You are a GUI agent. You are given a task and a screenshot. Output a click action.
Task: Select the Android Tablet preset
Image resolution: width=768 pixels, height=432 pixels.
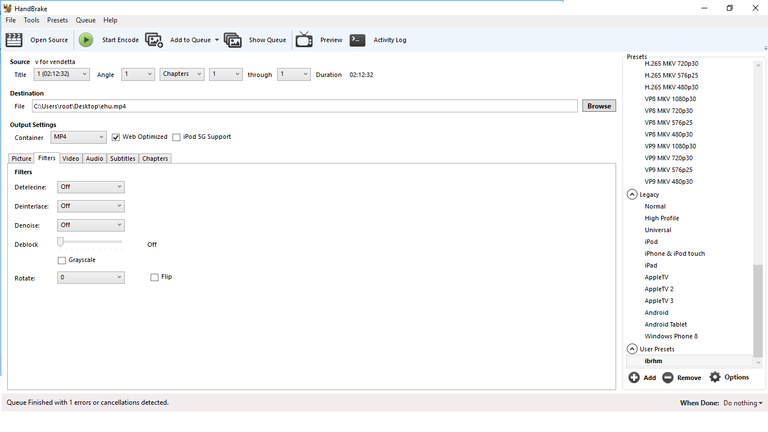pyautogui.click(x=666, y=324)
